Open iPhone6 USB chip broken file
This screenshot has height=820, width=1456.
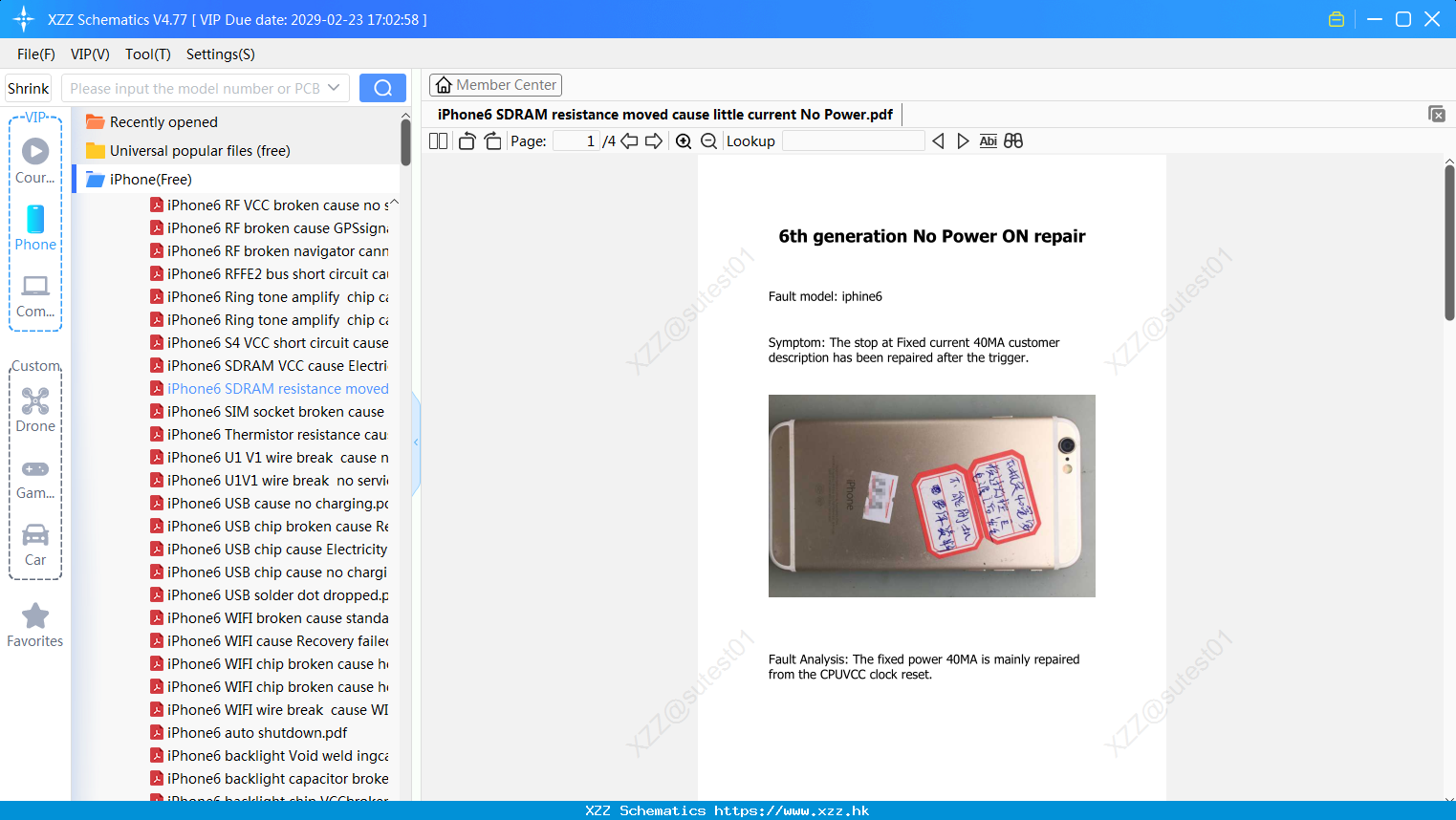pos(270,527)
